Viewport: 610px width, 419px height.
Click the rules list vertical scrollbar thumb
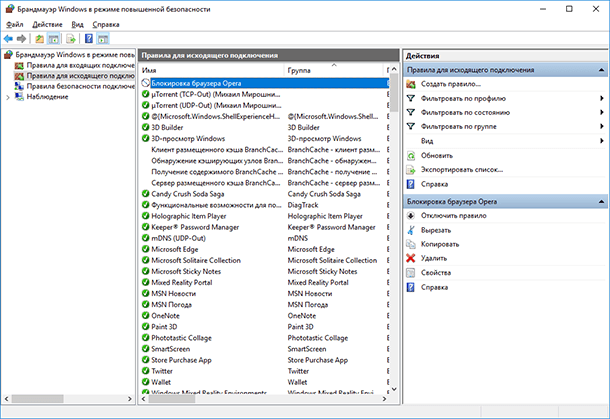click(394, 93)
